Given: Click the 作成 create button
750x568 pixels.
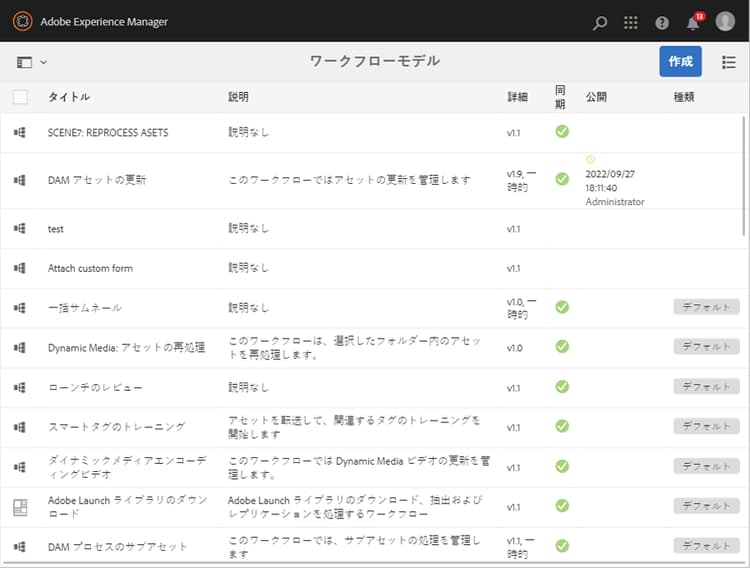Looking at the screenshot, I should pyautogui.click(x=680, y=61).
